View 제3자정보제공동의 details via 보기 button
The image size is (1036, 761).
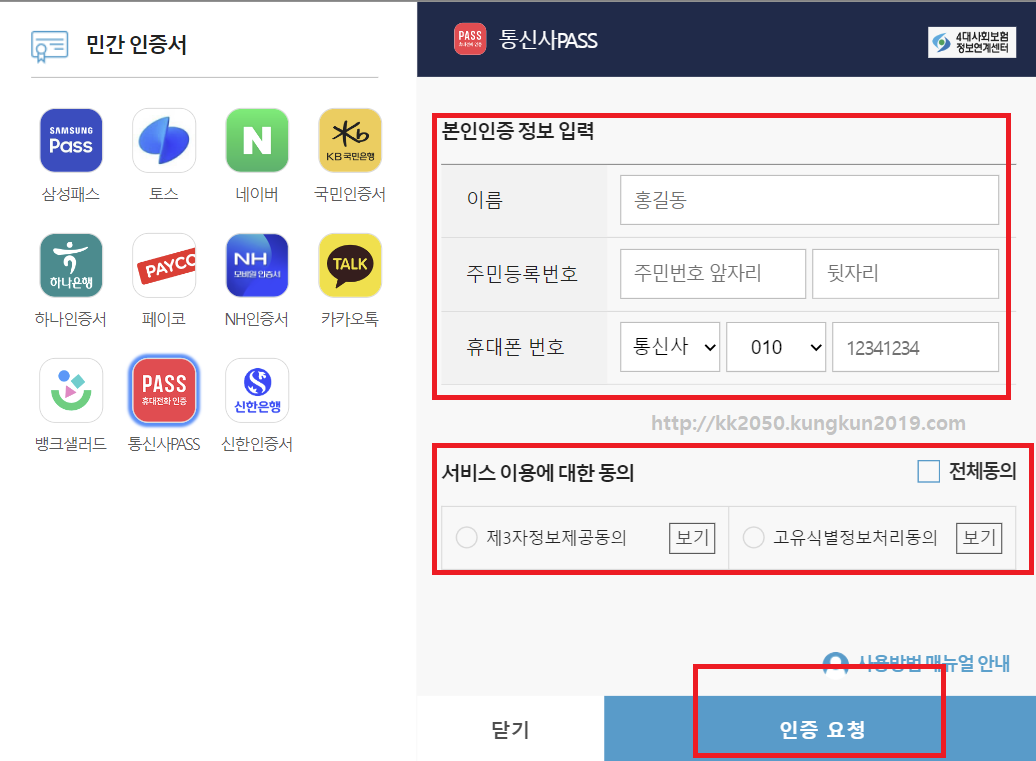pos(692,537)
